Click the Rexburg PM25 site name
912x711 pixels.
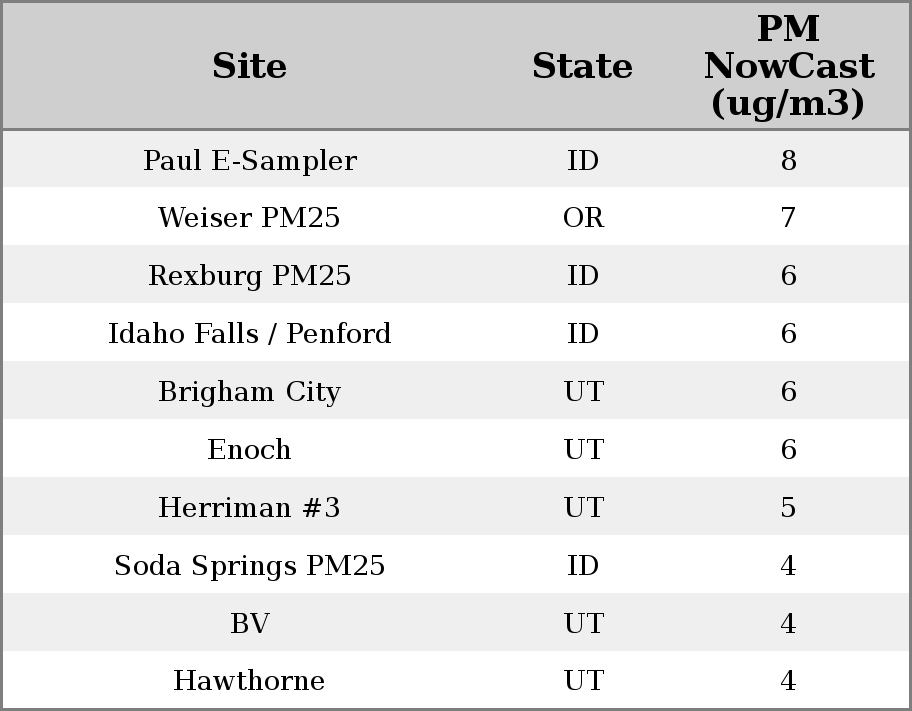(249, 276)
